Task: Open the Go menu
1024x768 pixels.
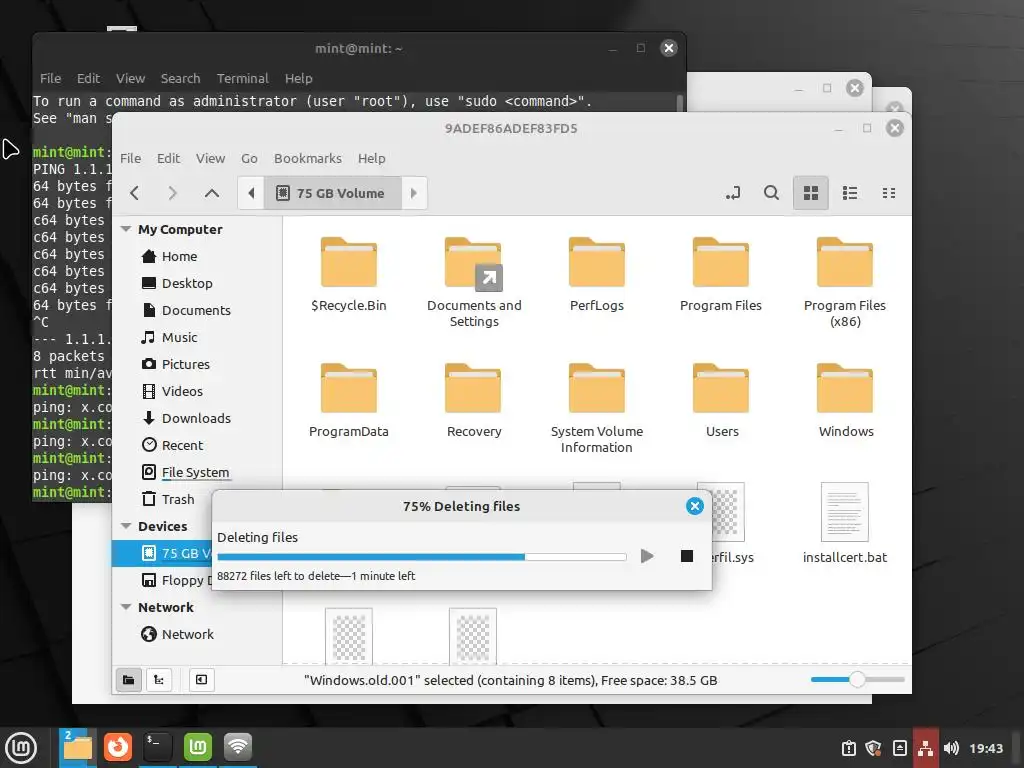Action: pyautogui.click(x=249, y=158)
